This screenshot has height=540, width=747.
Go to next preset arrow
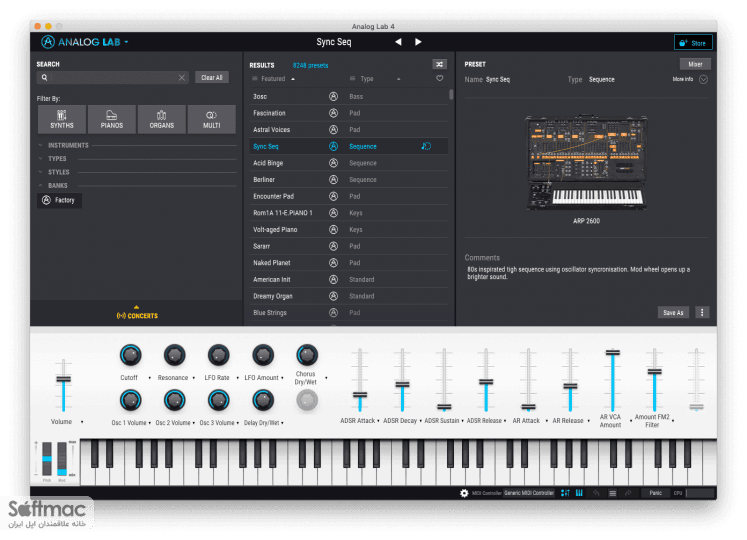click(x=418, y=42)
